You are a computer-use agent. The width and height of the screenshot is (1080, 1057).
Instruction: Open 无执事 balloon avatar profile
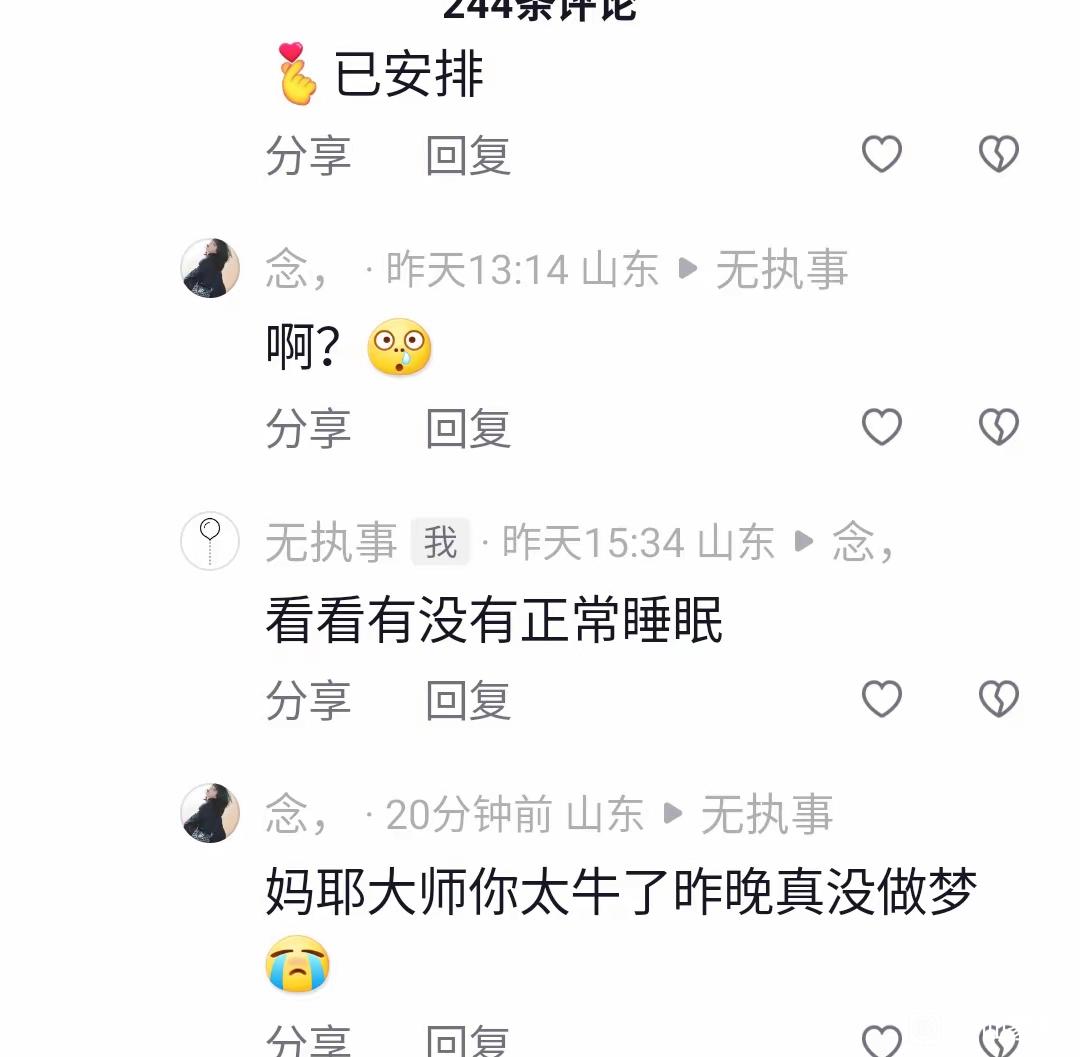pos(210,541)
